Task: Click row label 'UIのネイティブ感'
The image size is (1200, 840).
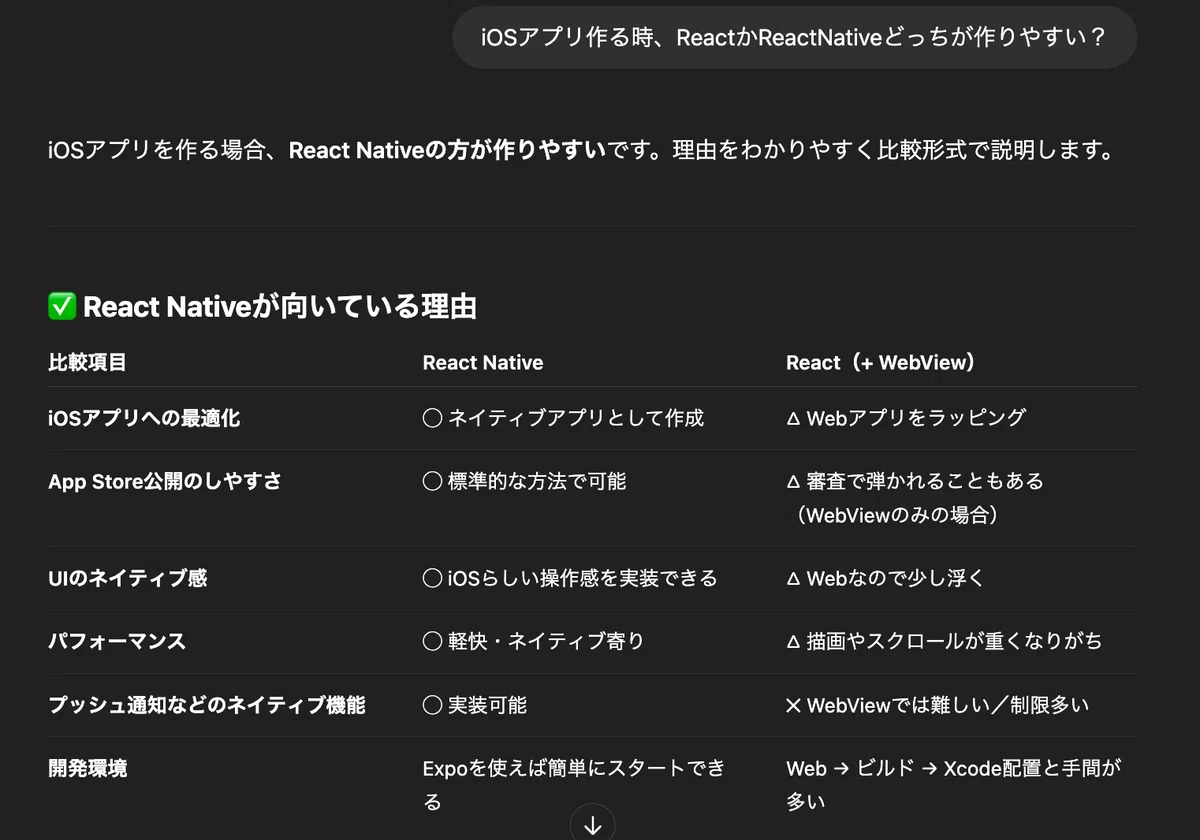Action: [x=128, y=578]
